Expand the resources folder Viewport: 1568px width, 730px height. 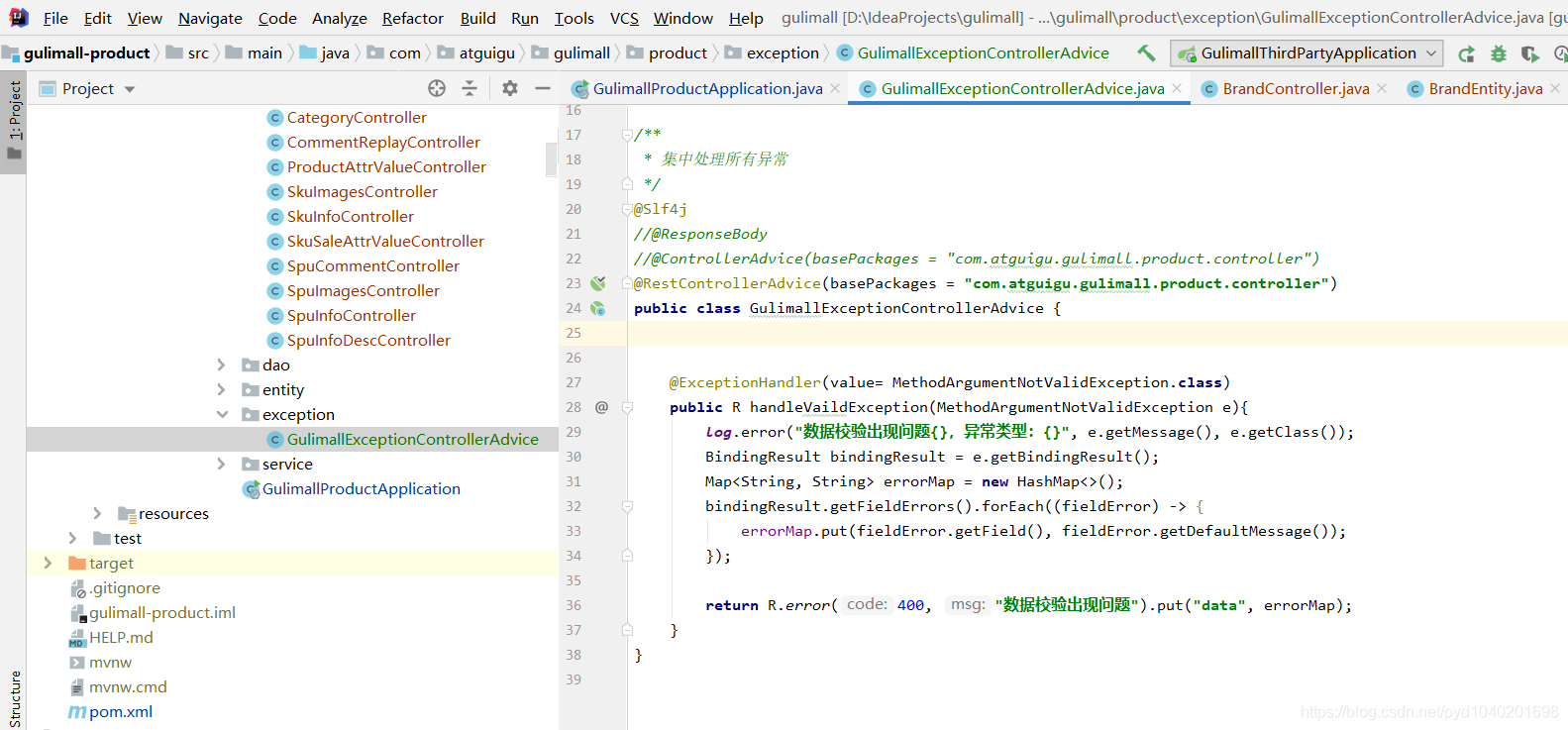tap(97, 513)
